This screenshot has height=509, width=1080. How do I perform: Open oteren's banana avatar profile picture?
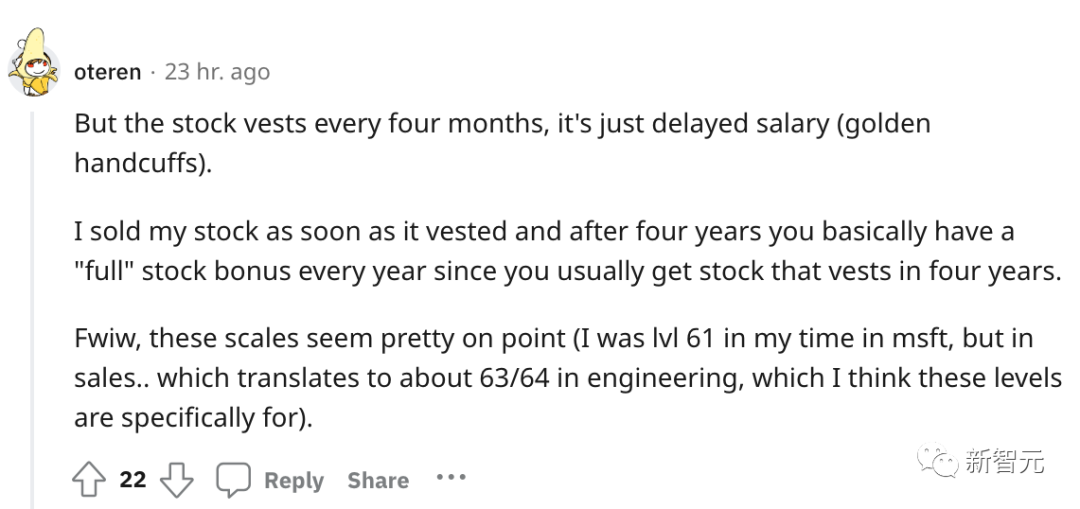33,63
